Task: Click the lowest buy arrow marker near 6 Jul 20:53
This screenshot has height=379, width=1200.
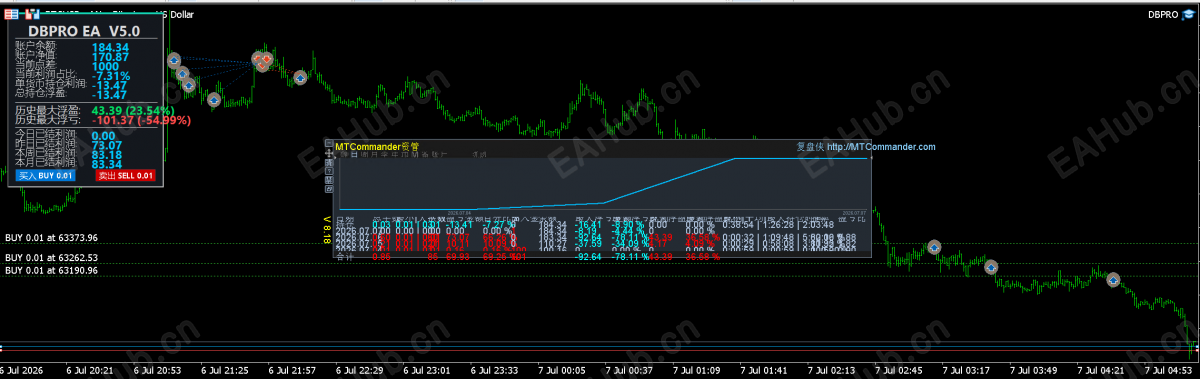Action: pyautogui.click(x=214, y=99)
